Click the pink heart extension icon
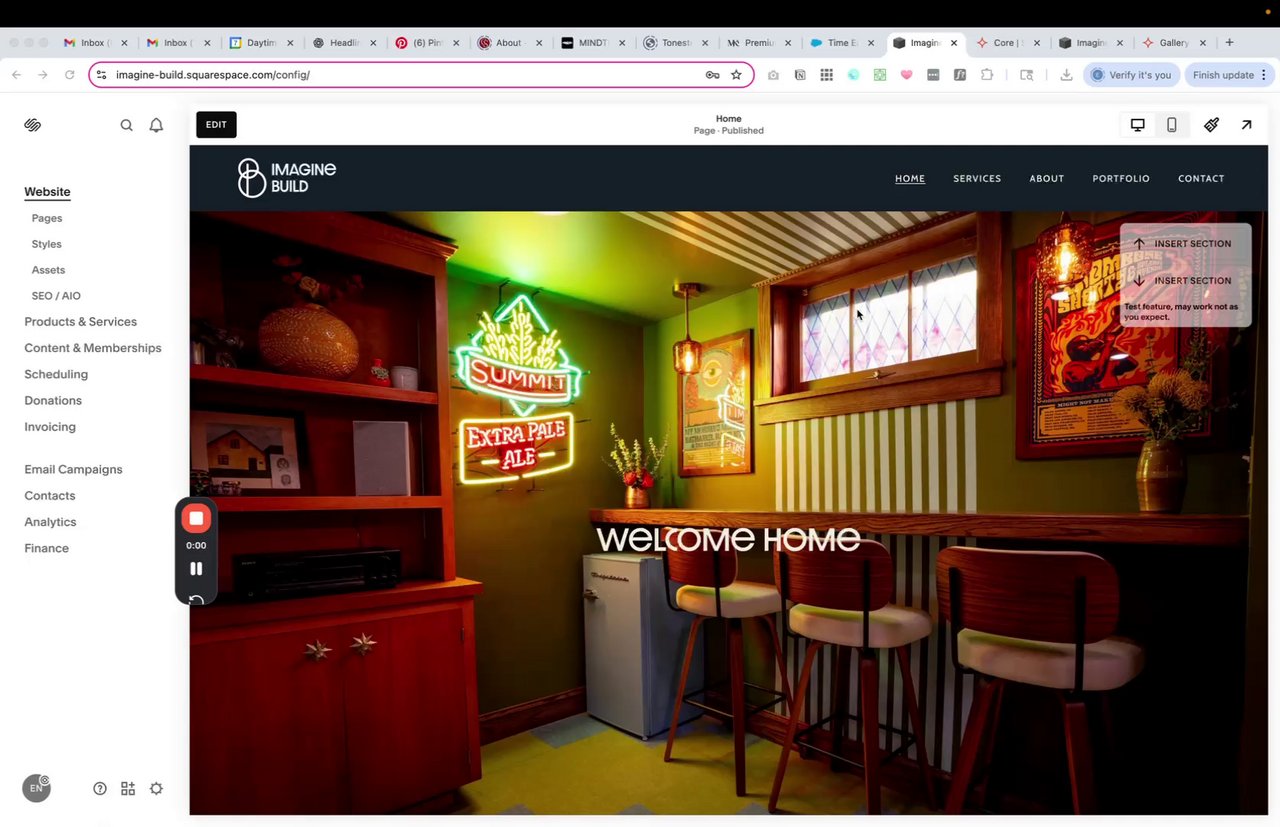The image size is (1280, 827). [x=906, y=75]
